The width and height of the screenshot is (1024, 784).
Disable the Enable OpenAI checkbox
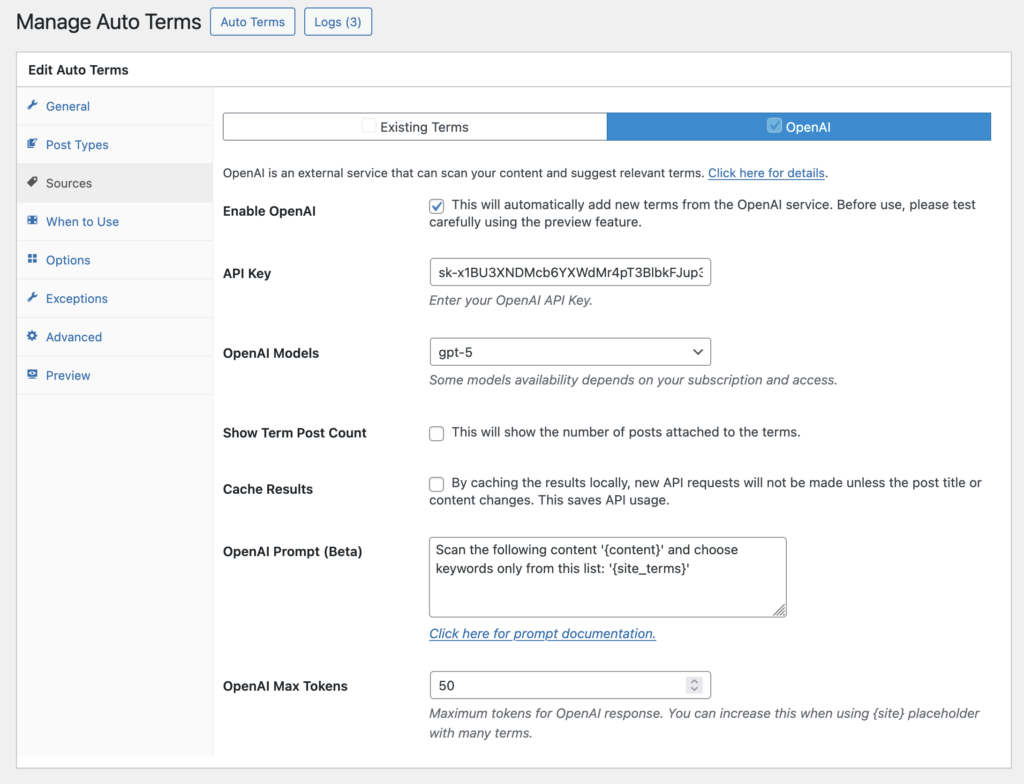click(x=437, y=207)
